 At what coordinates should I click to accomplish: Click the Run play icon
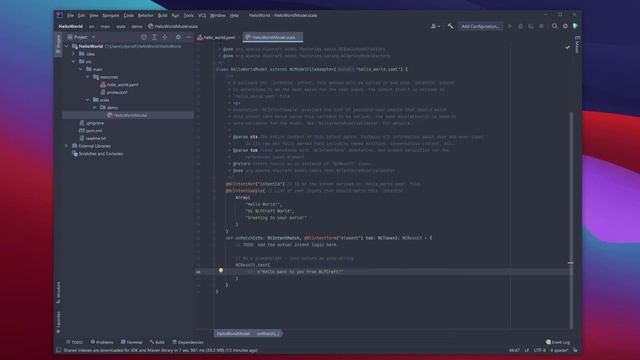[510, 26]
